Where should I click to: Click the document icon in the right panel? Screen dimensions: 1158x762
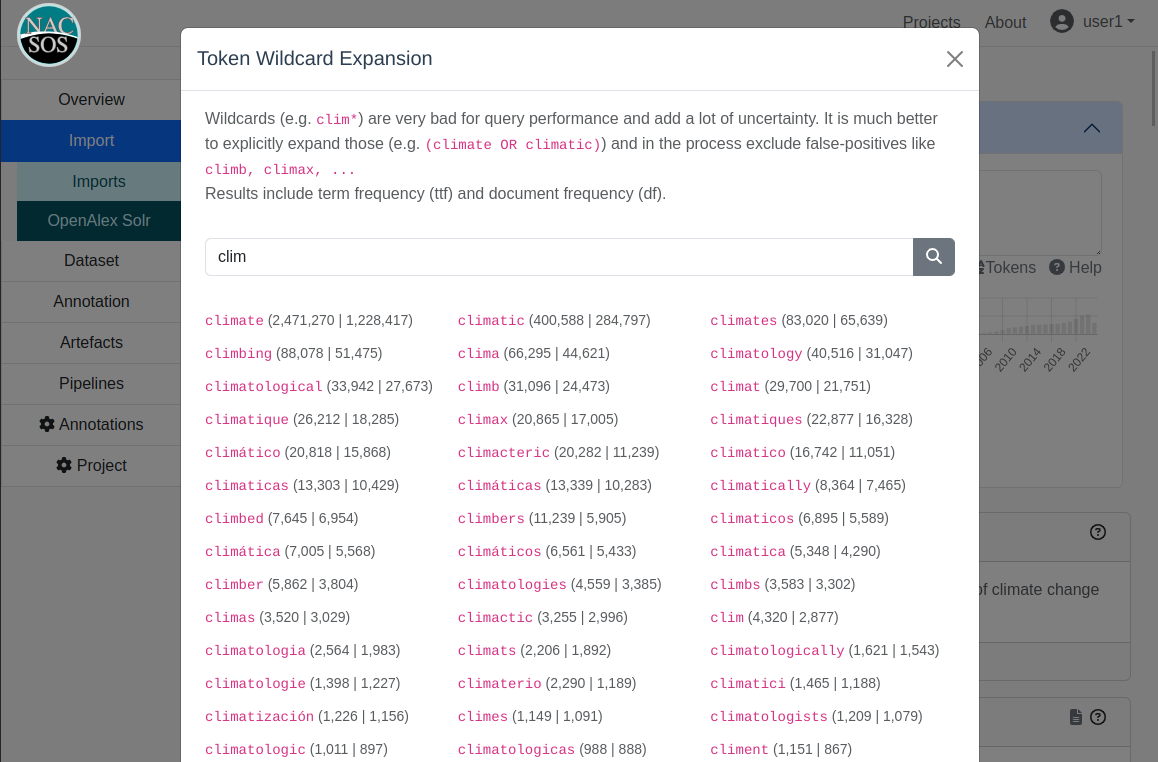pyautogui.click(x=1076, y=717)
